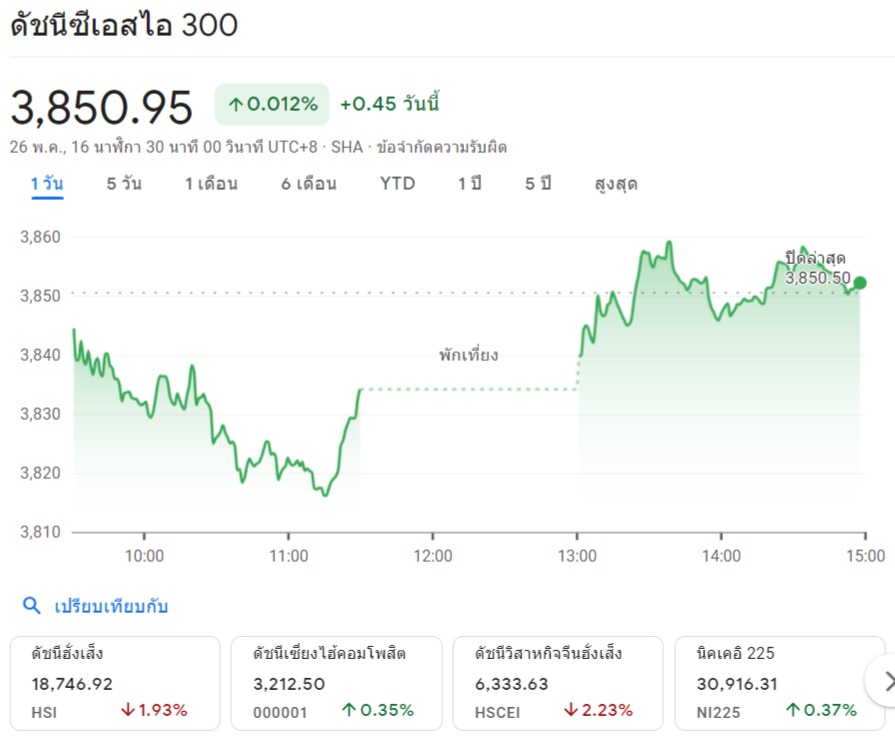This screenshot has height=739, width=895.
Task: Select the 1 วัน time range tab
Action: point(47,184)
